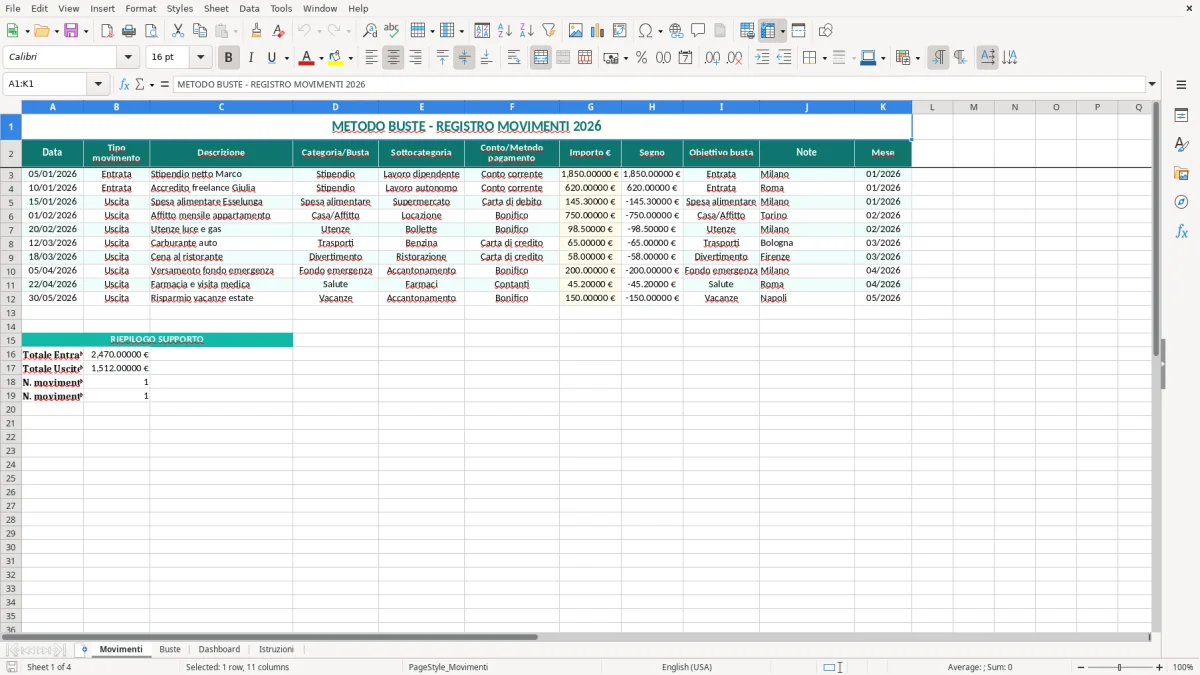This screenshot has height=675, width=1200.
Task: Click the Print icon
Action: [129, 31]
